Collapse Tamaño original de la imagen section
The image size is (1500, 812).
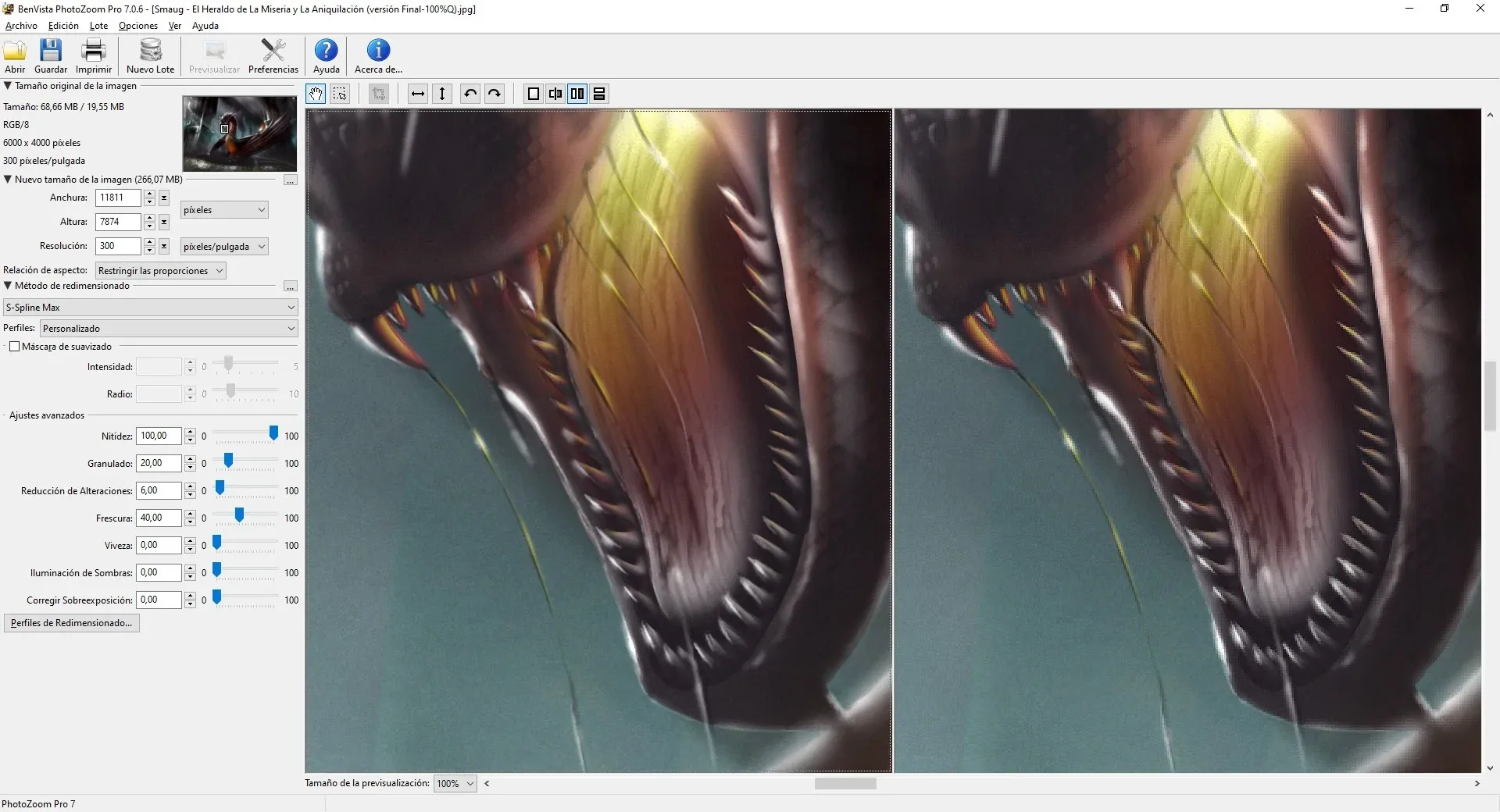pyautogui.click(x=8, y=86)
